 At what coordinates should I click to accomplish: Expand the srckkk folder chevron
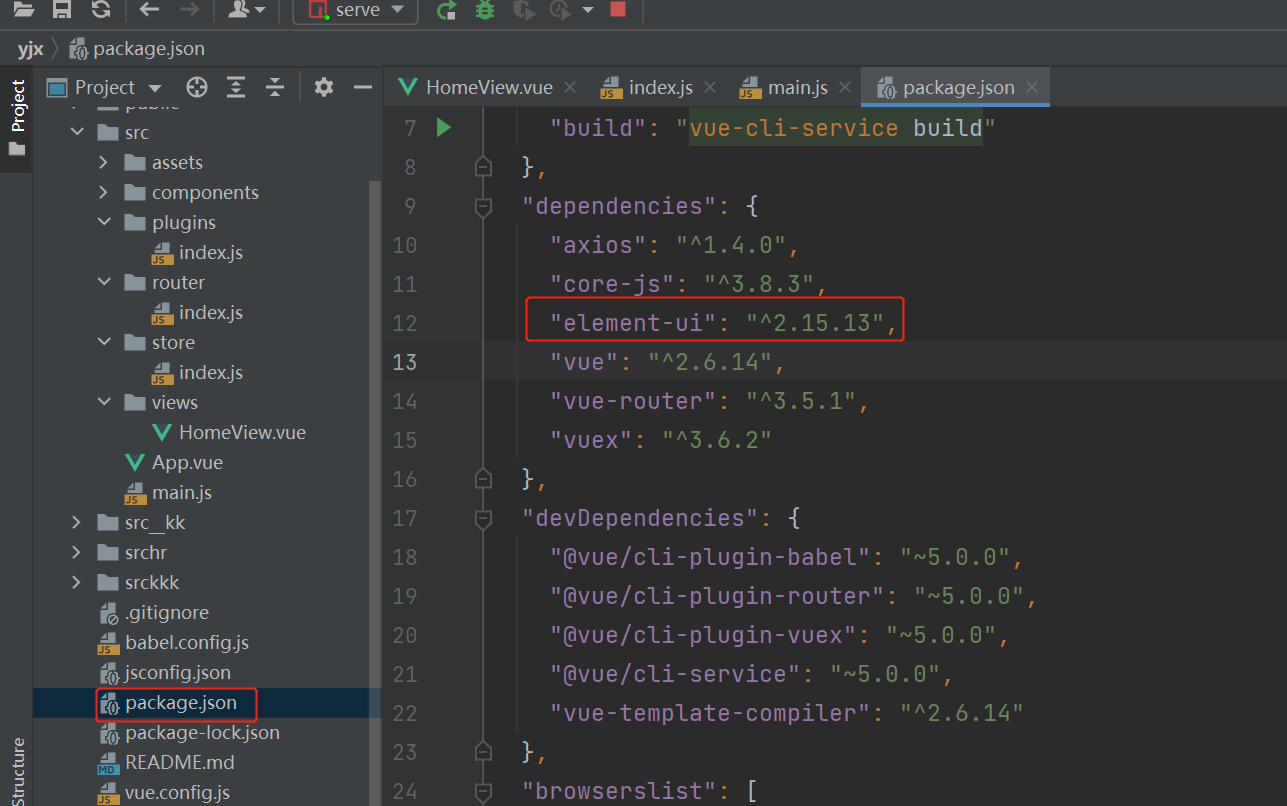pos(76,582)
